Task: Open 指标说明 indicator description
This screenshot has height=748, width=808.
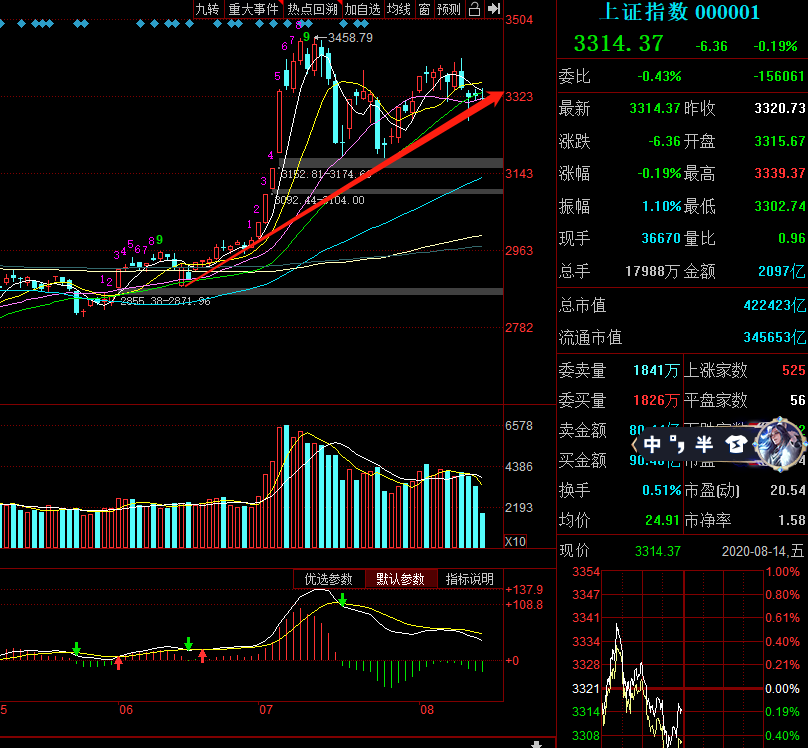Action: click(x=469, y=579)
